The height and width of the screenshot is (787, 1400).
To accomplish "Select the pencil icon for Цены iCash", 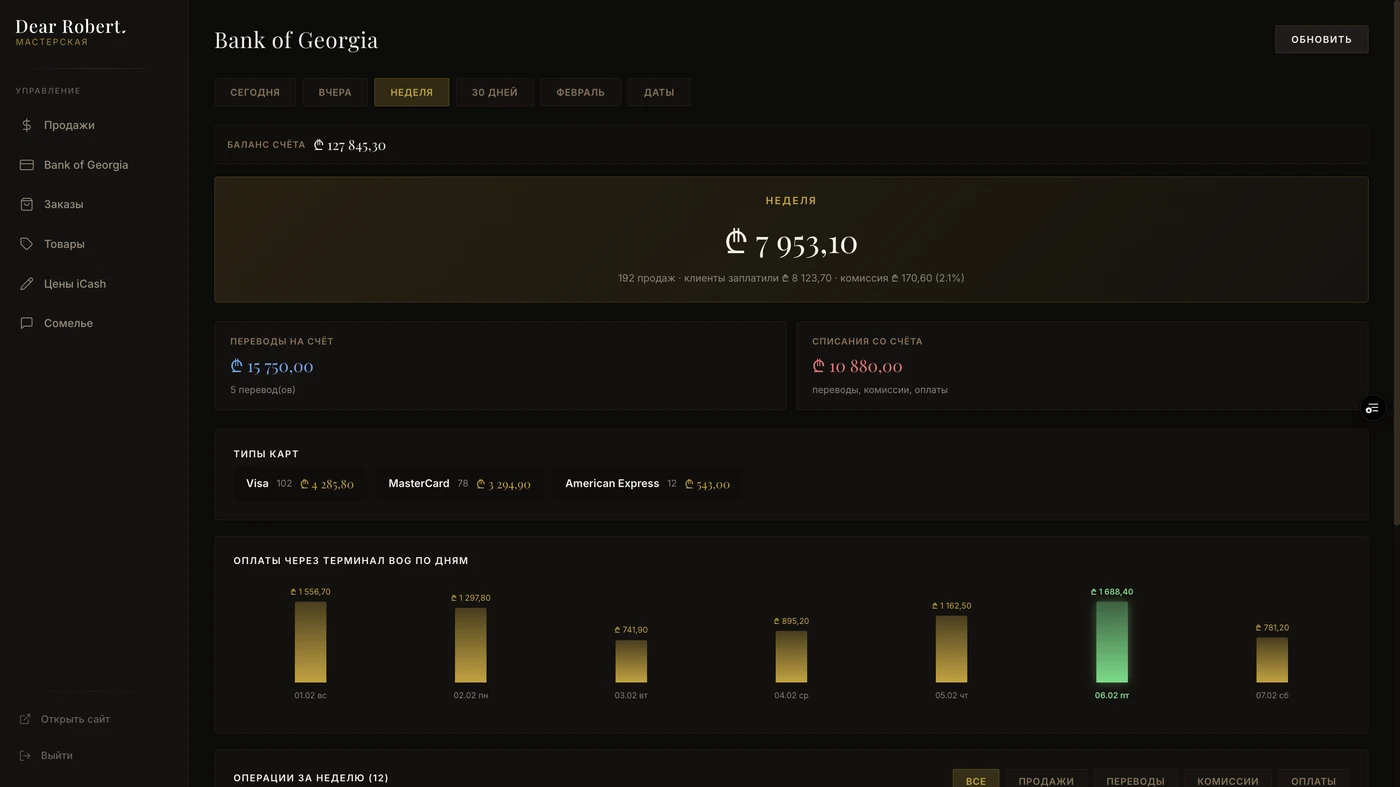I will pos(26,283).
